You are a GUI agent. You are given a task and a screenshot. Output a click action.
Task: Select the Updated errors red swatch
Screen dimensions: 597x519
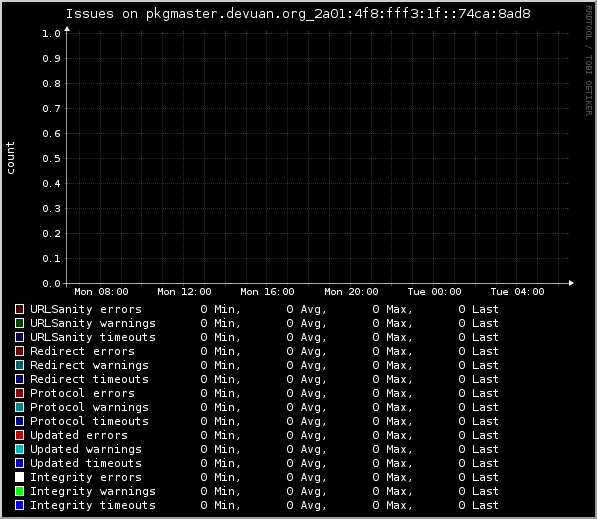coord(19,435)
